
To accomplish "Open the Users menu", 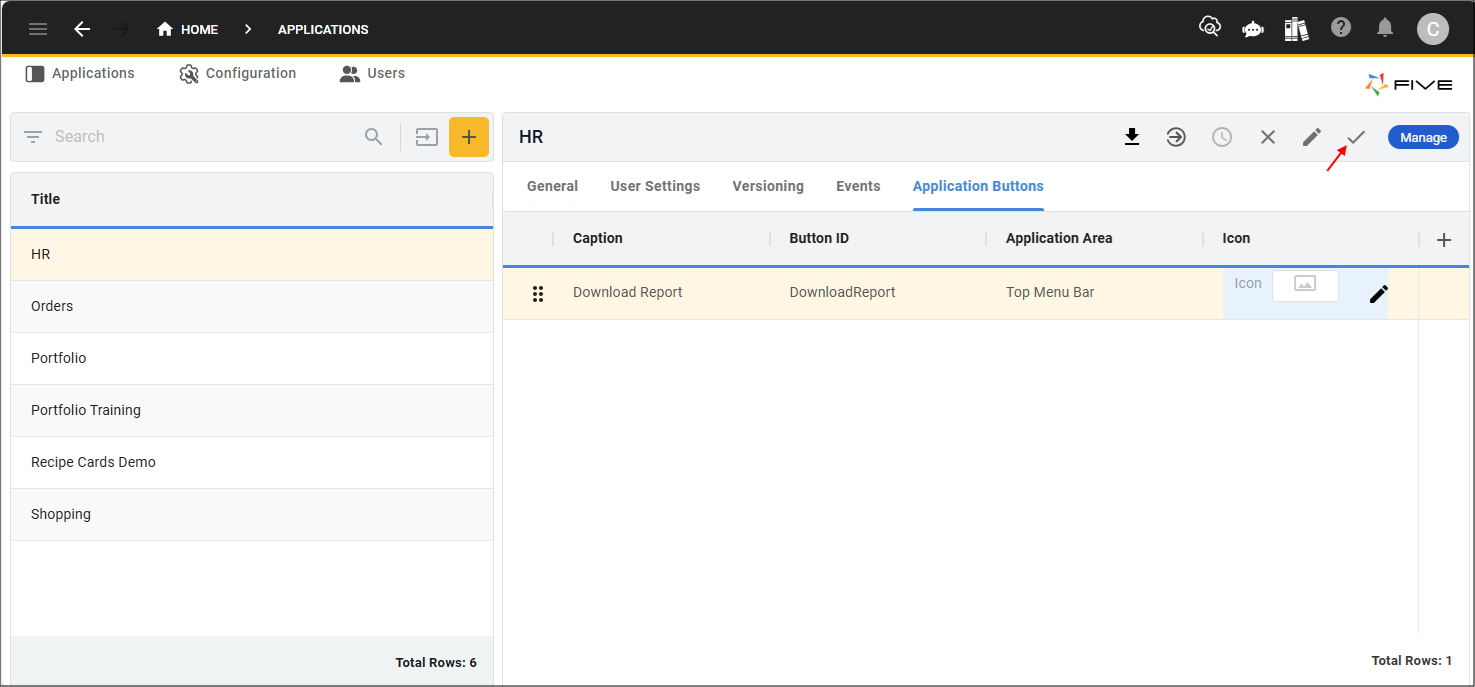I will pyautogui.click(x=373, y=73).
